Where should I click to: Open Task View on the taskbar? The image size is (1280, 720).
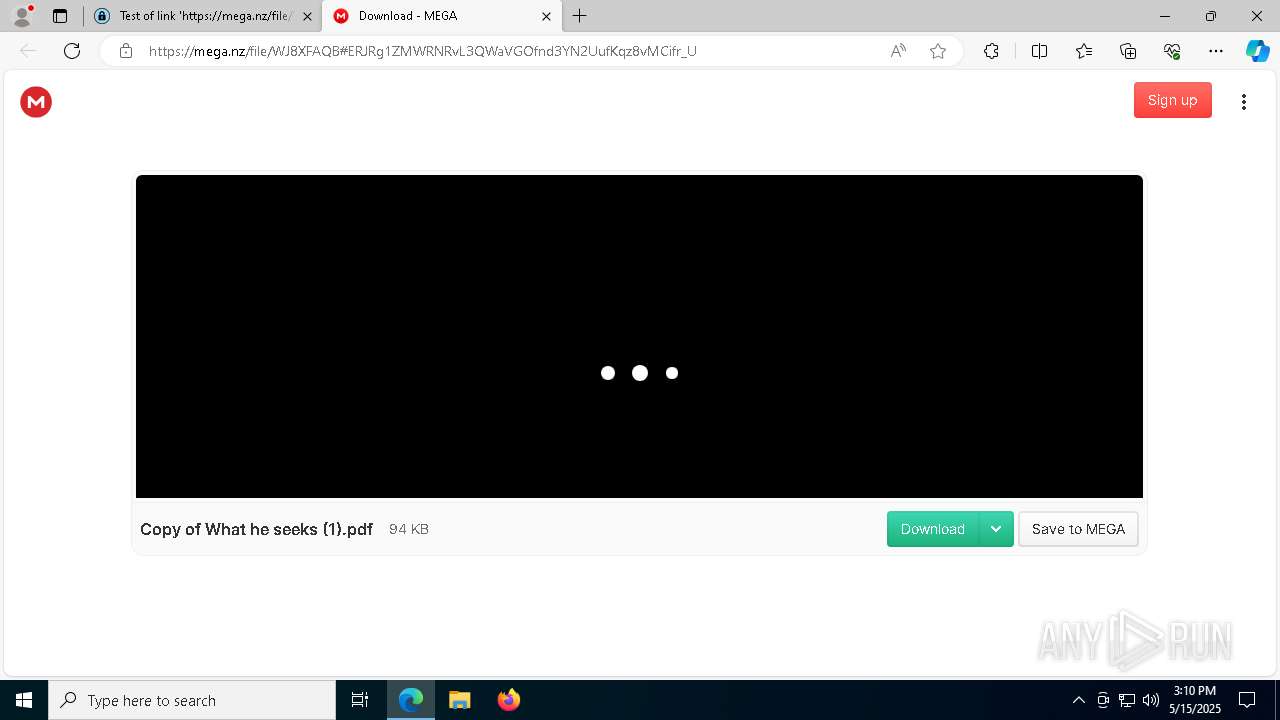(360, 700)
